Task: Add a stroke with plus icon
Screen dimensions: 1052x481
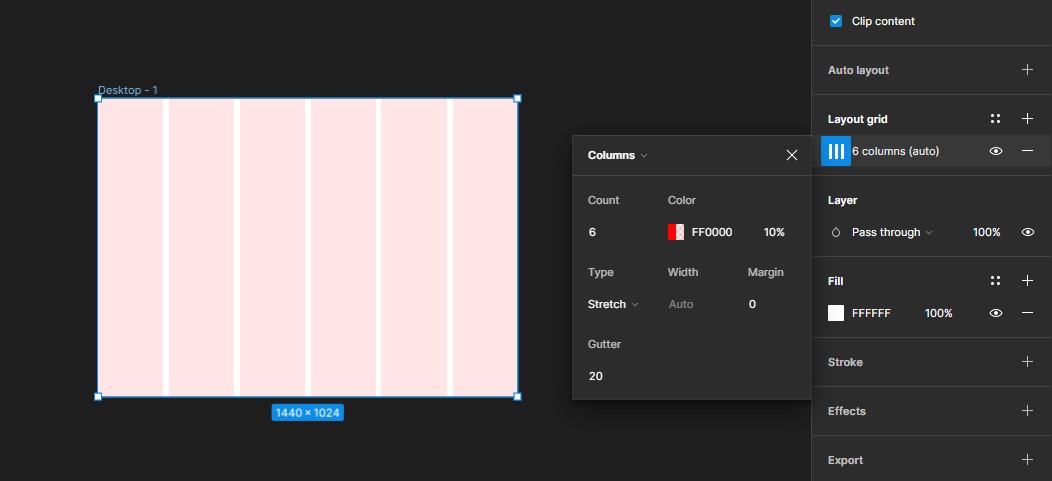Action: point(1027,362)
